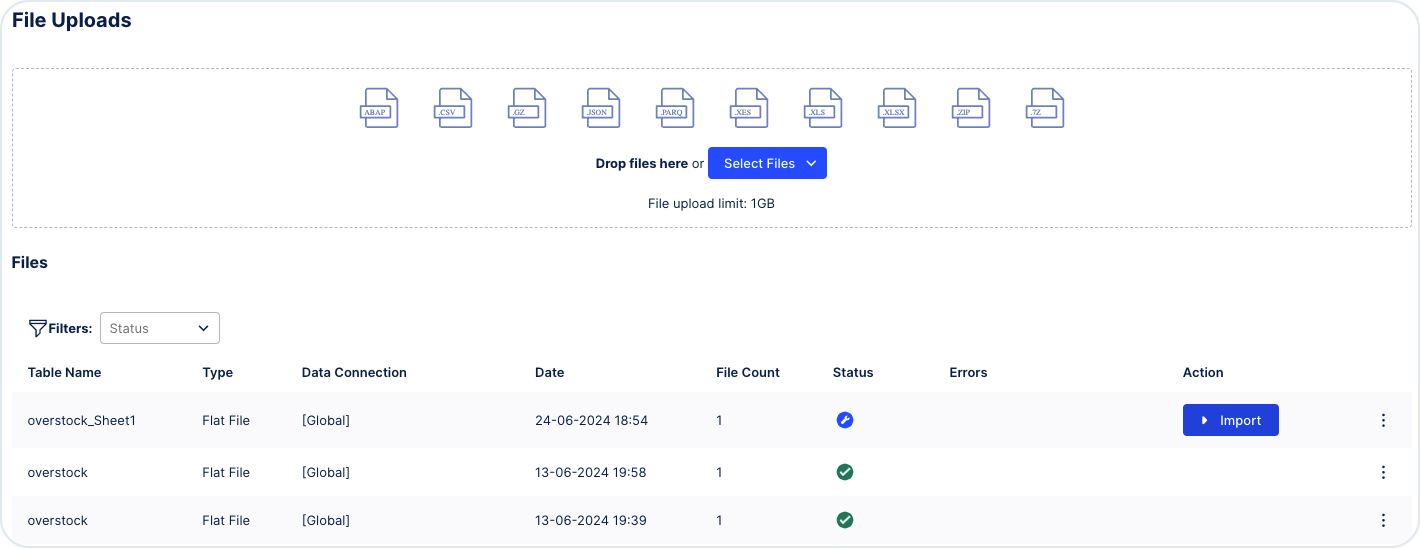The width and height of the screenshot is (1420, 548).
Task: Click the 7Z file type icon
Action: pos(1045,108)
